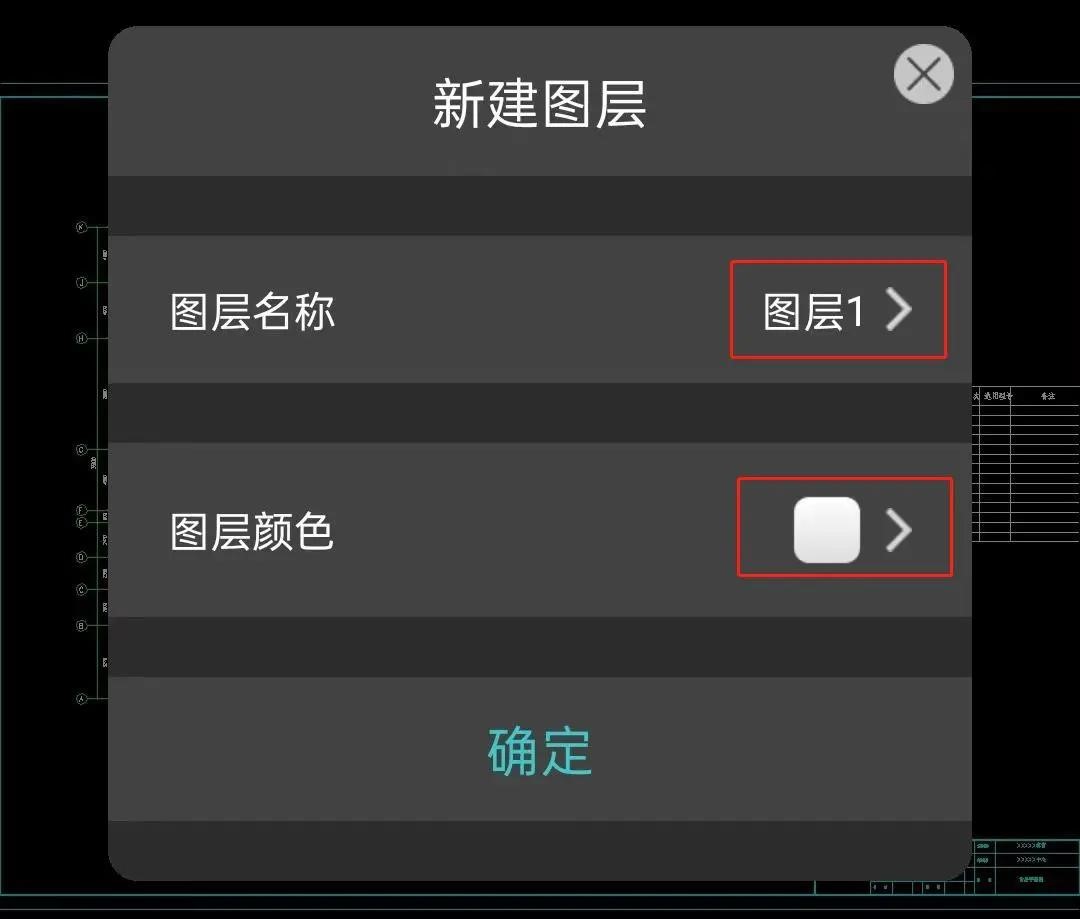Pick the white layer color swatch
1080x919 pixels.
(x=827, y=529)
